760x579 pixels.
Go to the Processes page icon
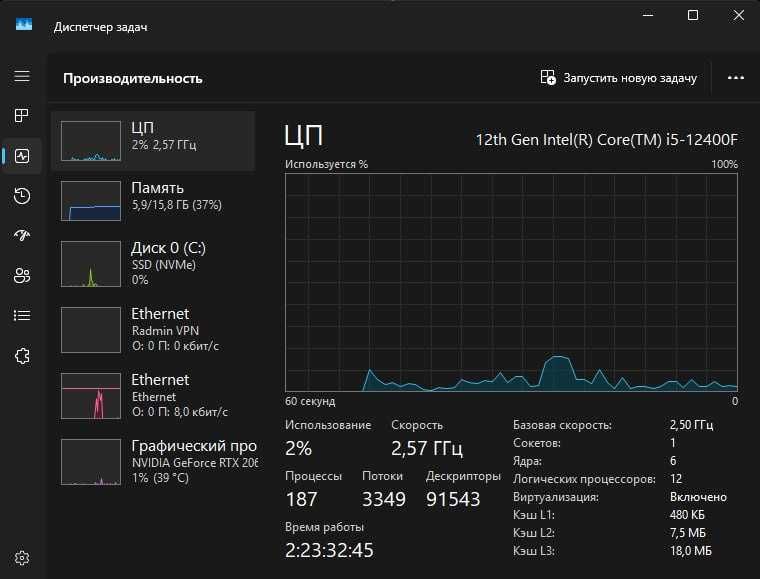point(22,115)
